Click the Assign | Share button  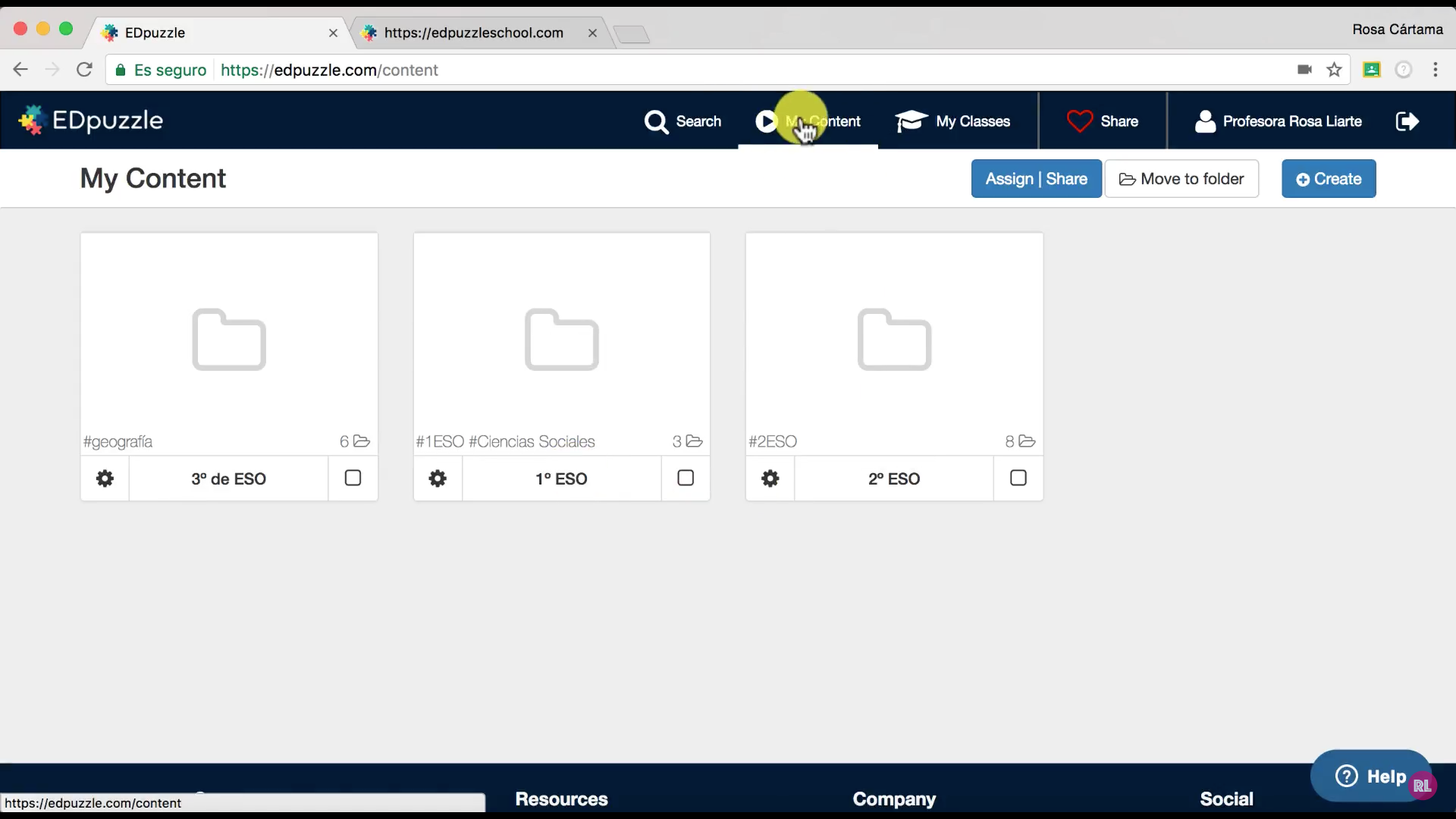(x=1036, y=179)
